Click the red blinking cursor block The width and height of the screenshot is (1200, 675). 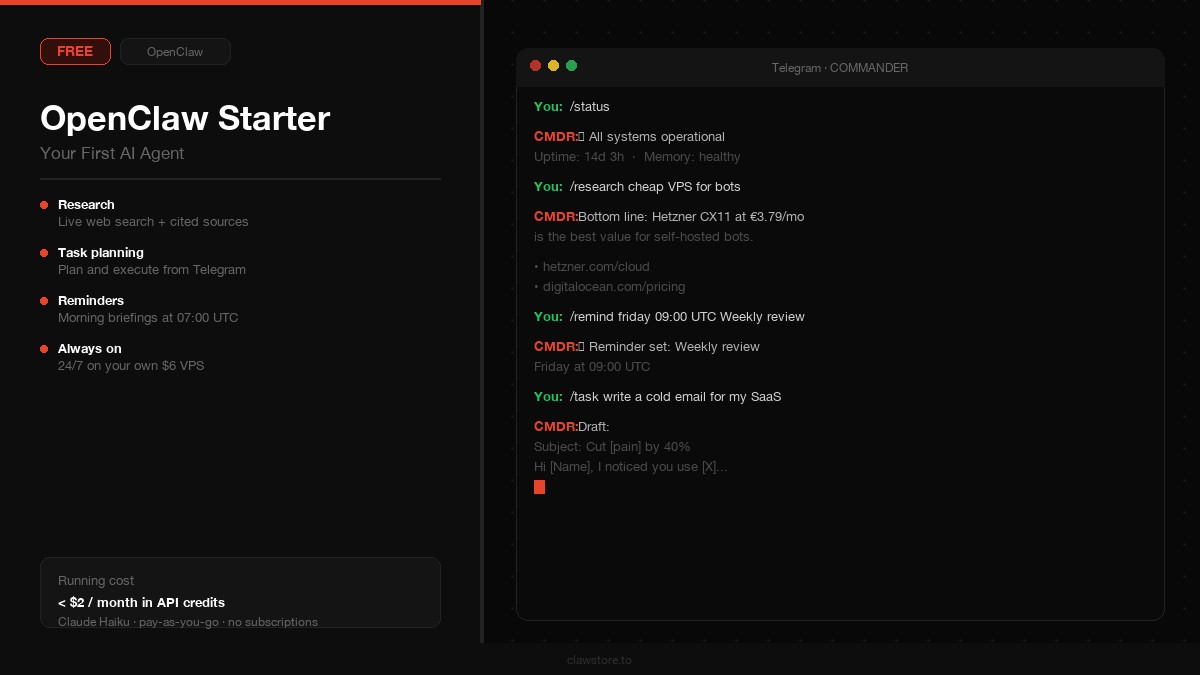539,487
